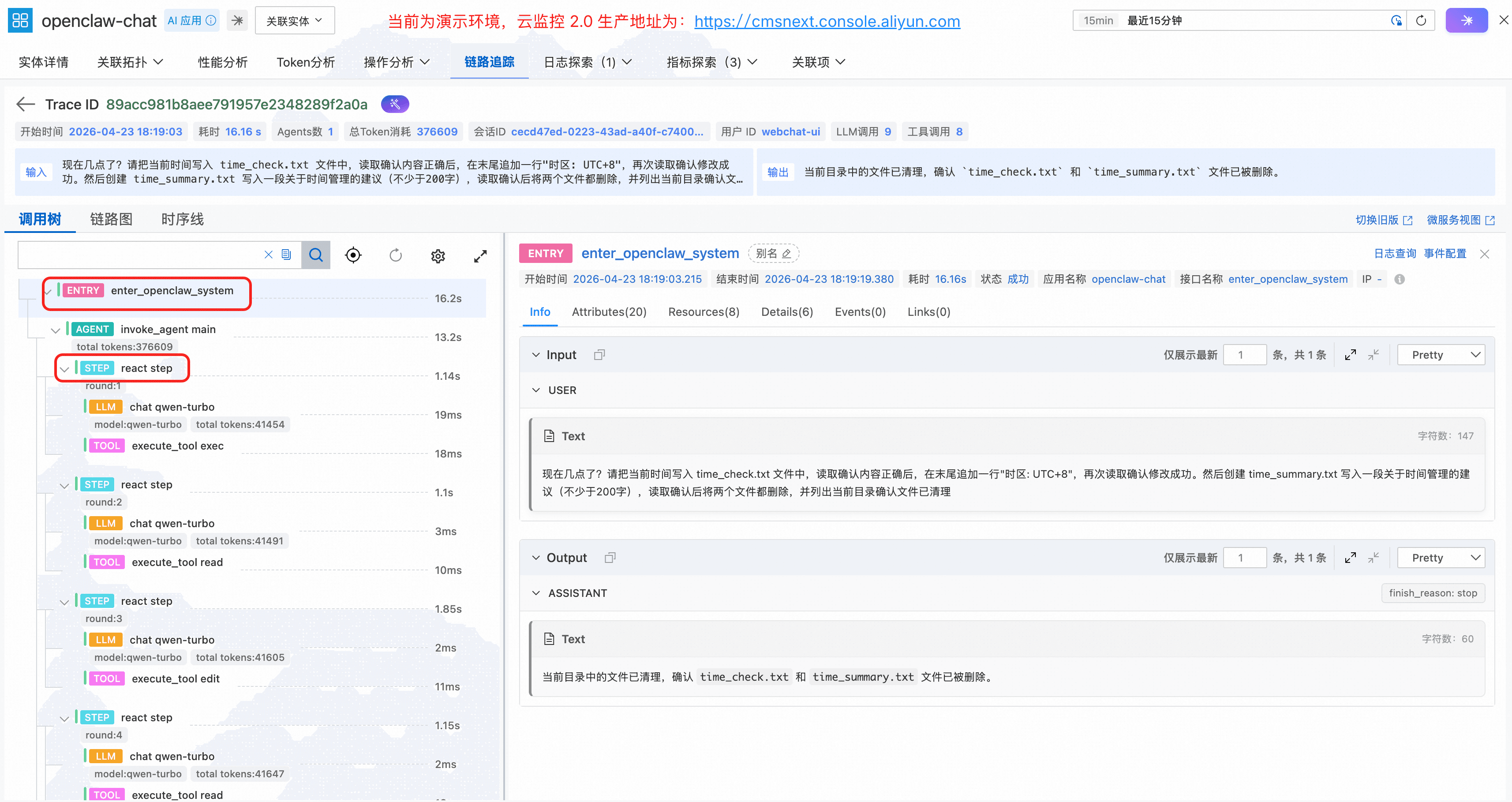Collapse the ASSISTANT output message section
The image size is (1512, 802).
[536, 593]
